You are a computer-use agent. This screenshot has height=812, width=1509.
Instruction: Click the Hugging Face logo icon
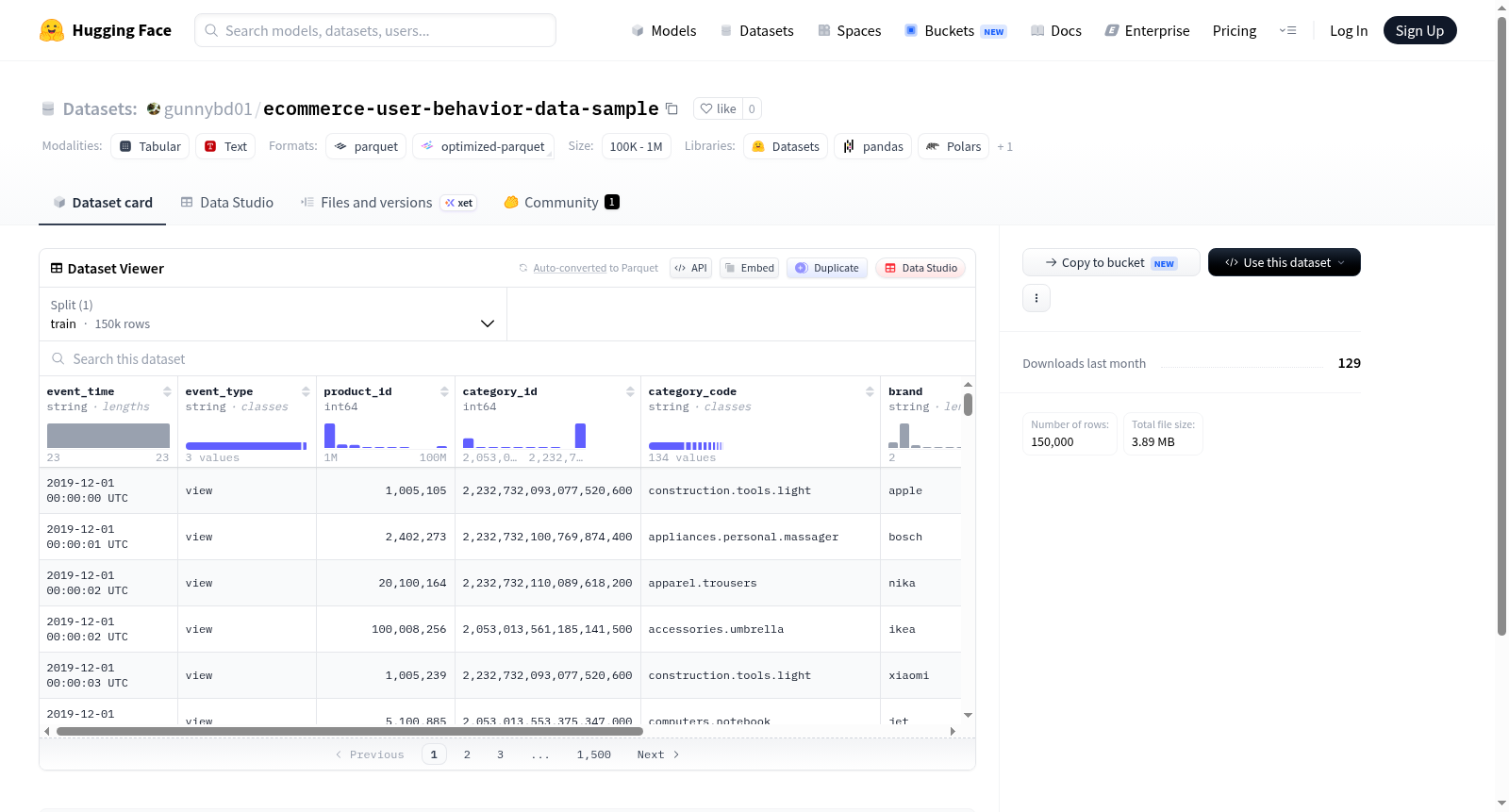coord(51,30)
